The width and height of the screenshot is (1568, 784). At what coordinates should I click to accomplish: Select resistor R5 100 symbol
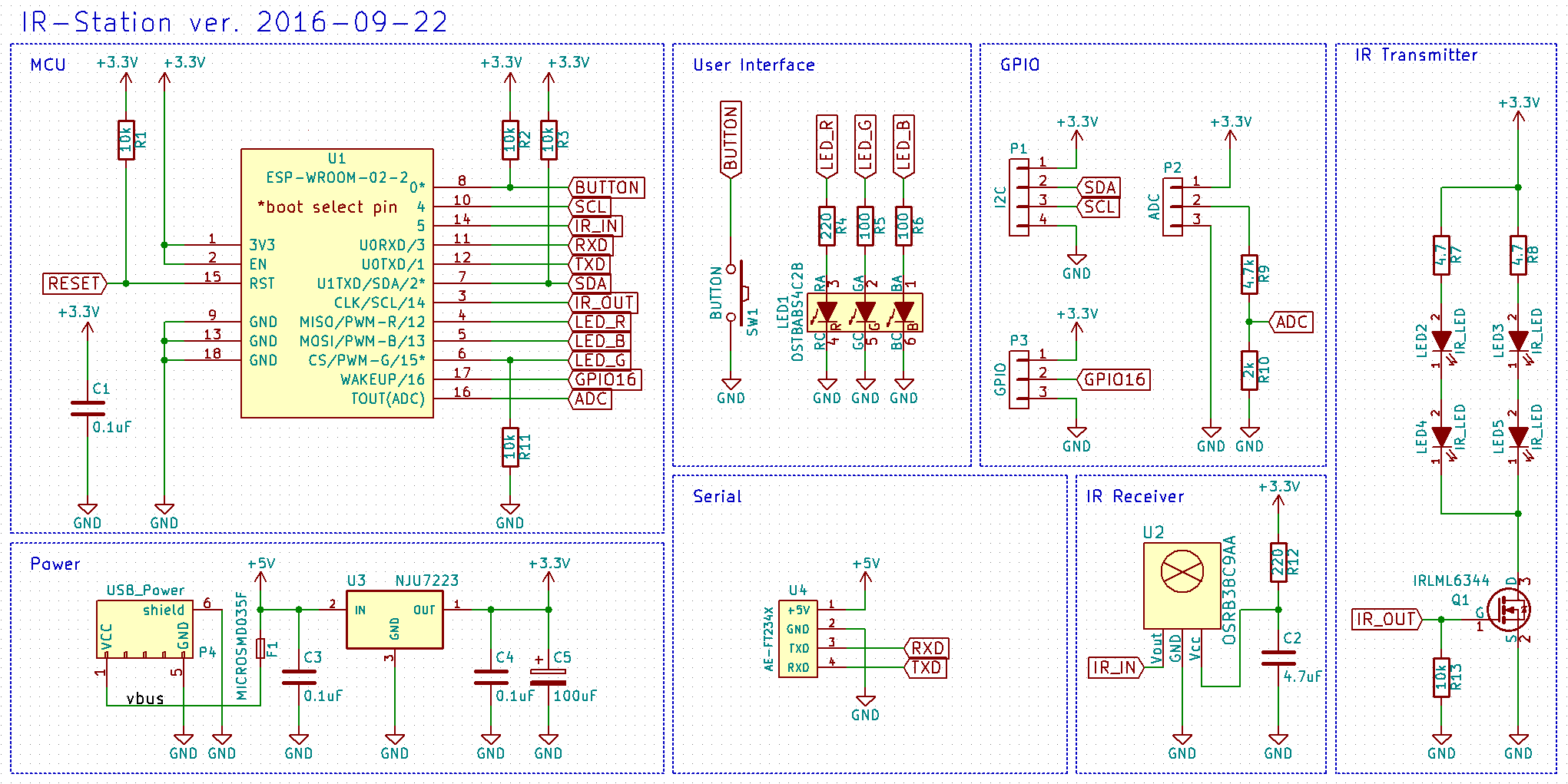[x=865, y=226]
